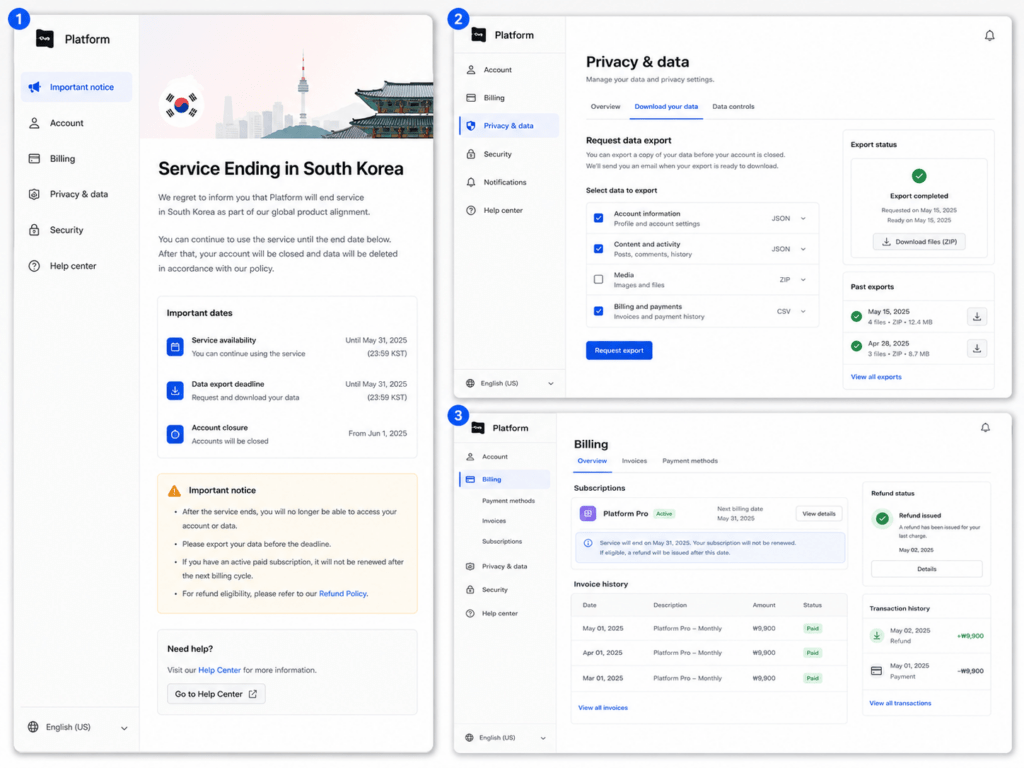1024x768 pixels.
Task: Click the Data export deadline download icon
Action: [x=175, y=391]
